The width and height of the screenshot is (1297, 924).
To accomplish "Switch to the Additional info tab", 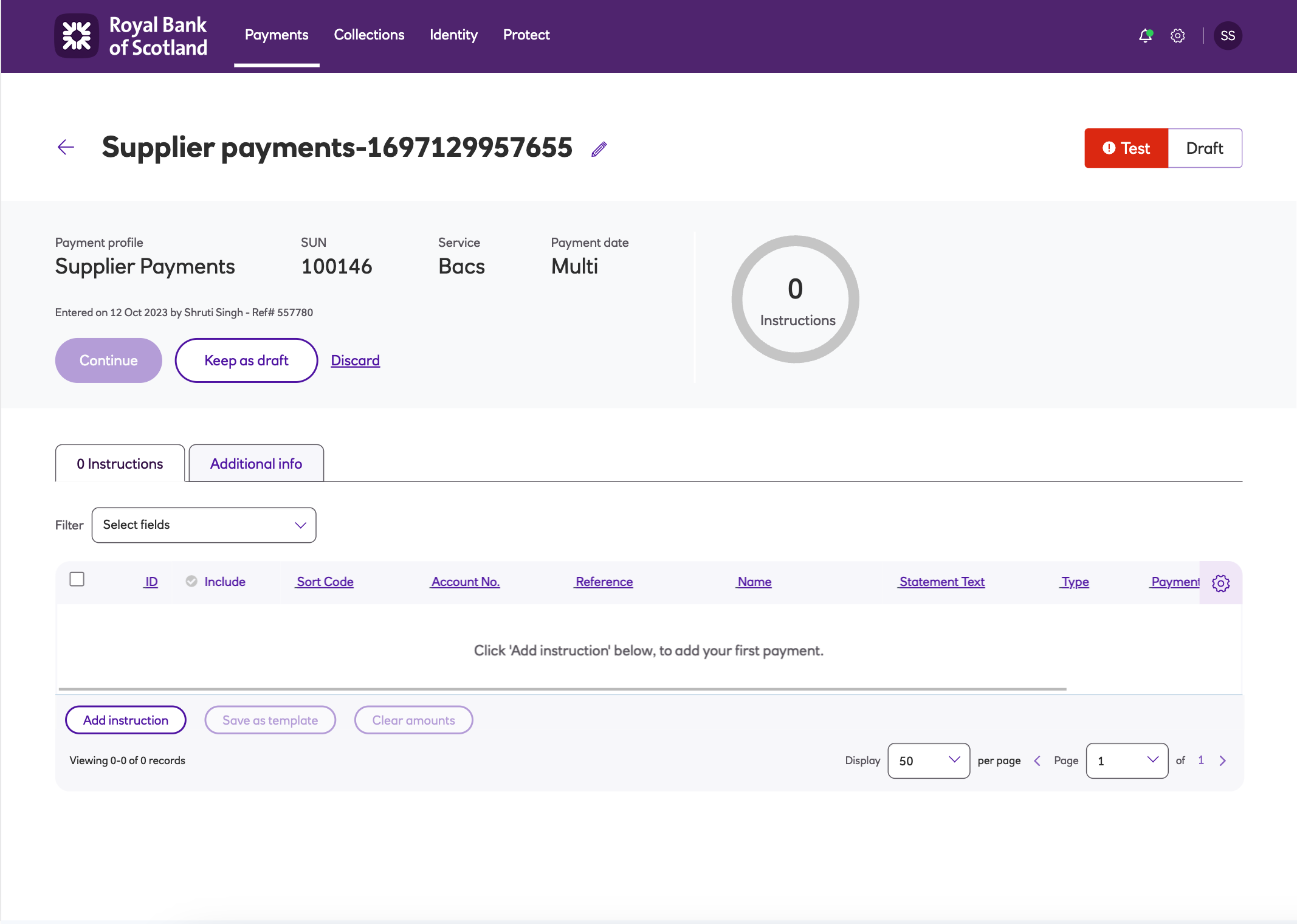I will 256,464.
